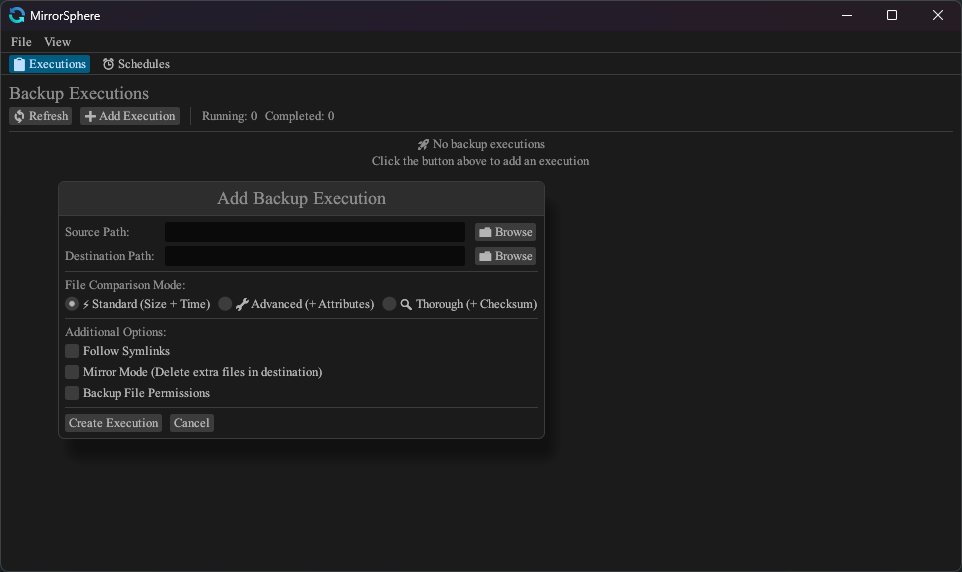Image resolution: width=962 pixels, height=572 pixels.
Task: Focus the Source Path input field
Action: [315, 232]
